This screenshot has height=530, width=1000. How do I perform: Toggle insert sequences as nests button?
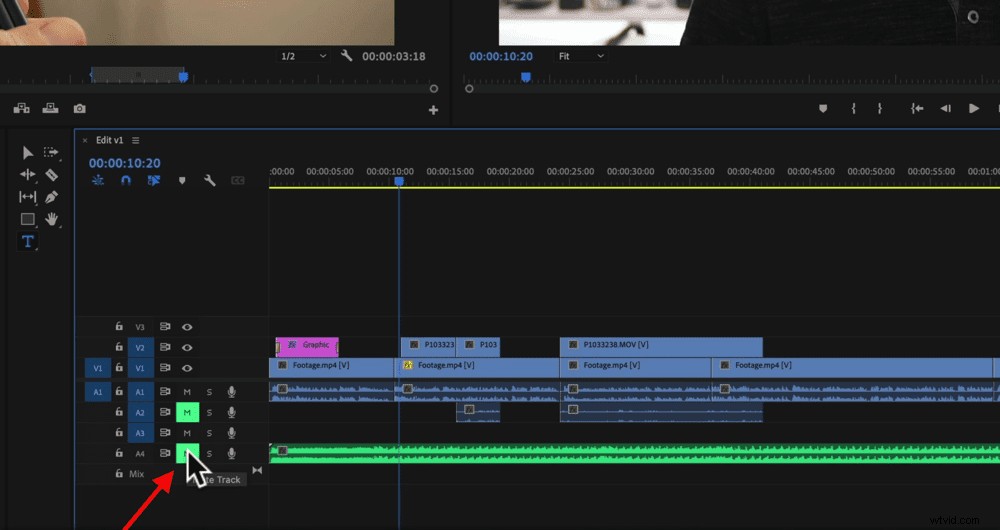coord(98,180)
